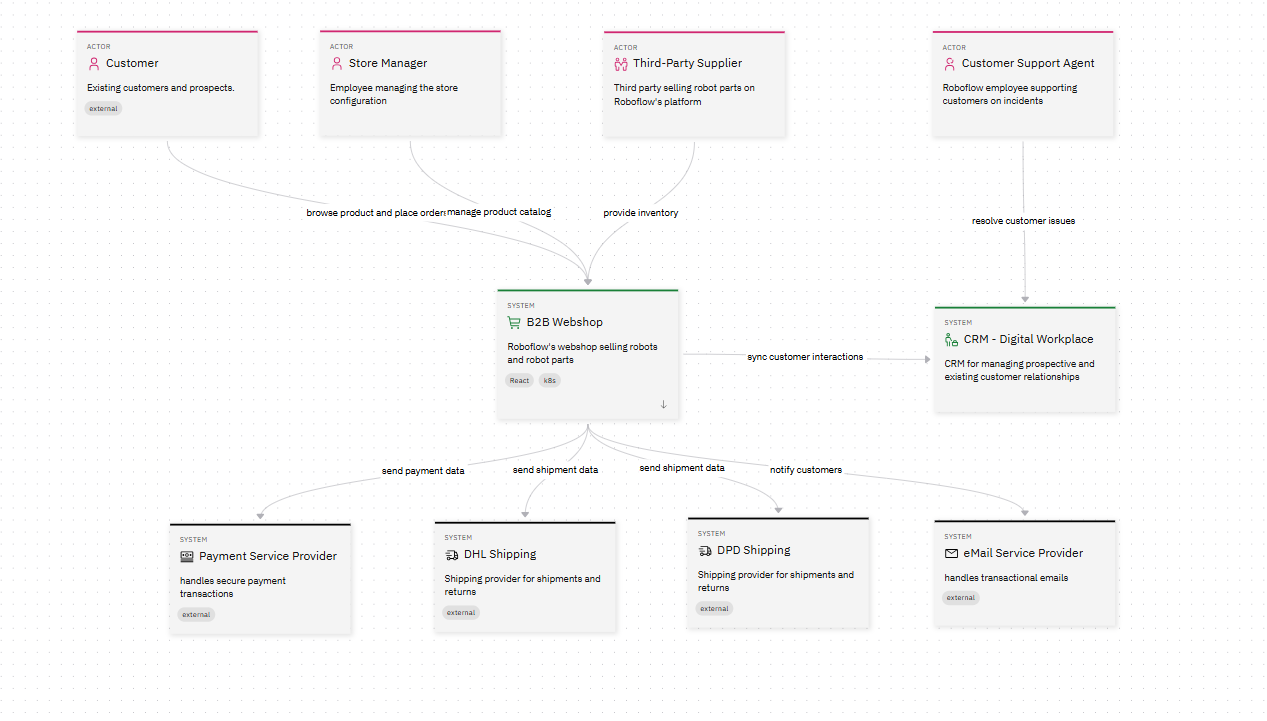Toggle the external tag on DPD Shipping
Screen dimensions: 1267x721
tap(714, 608)
